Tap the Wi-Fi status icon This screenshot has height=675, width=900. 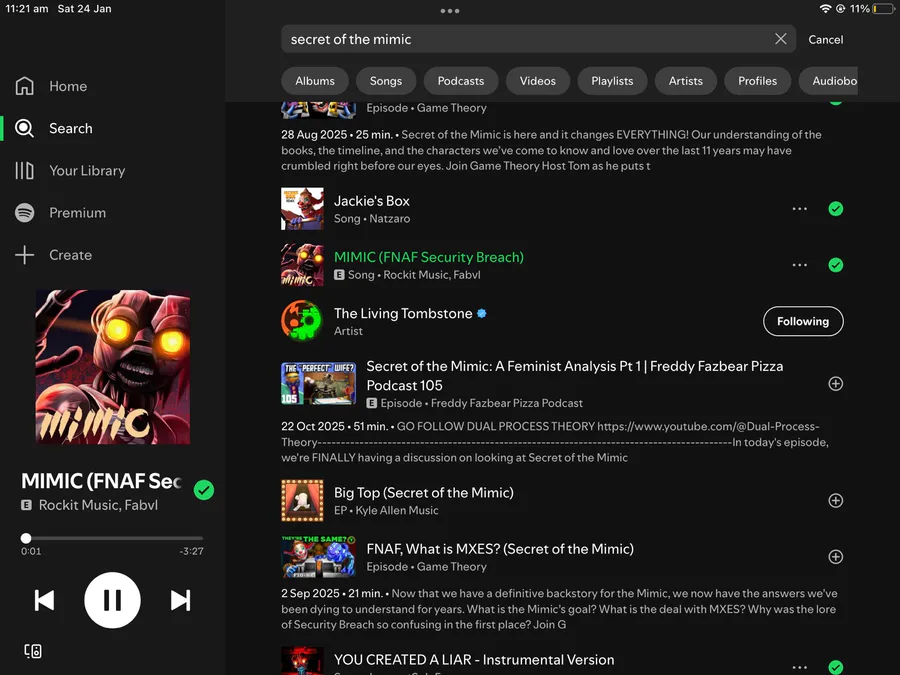[825, 9]
